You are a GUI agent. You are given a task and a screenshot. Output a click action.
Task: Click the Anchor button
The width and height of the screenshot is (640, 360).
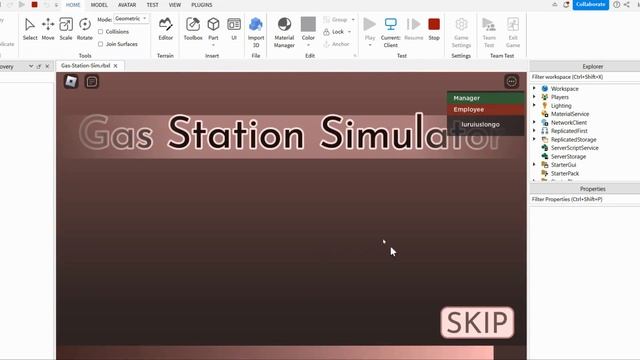coord(337,44)
